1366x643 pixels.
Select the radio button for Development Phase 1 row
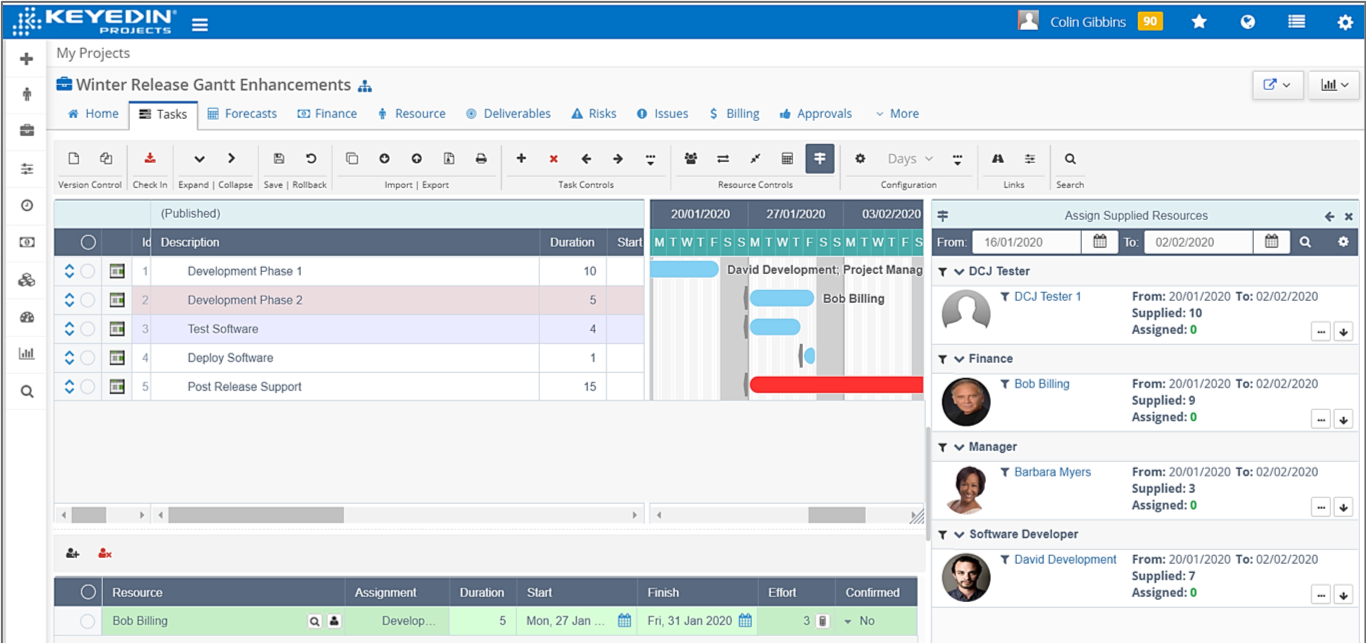pos(88,271)
